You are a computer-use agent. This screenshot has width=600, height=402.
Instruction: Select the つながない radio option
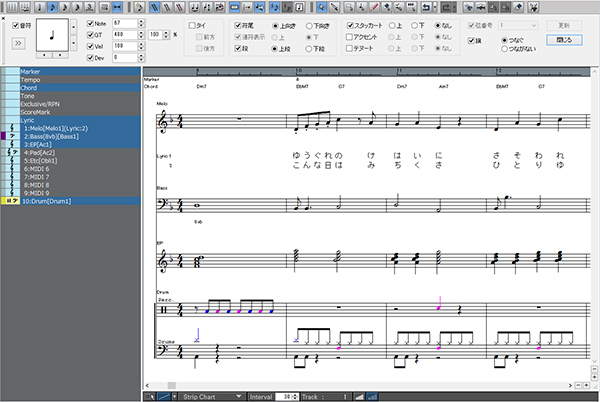pos(504,49)
